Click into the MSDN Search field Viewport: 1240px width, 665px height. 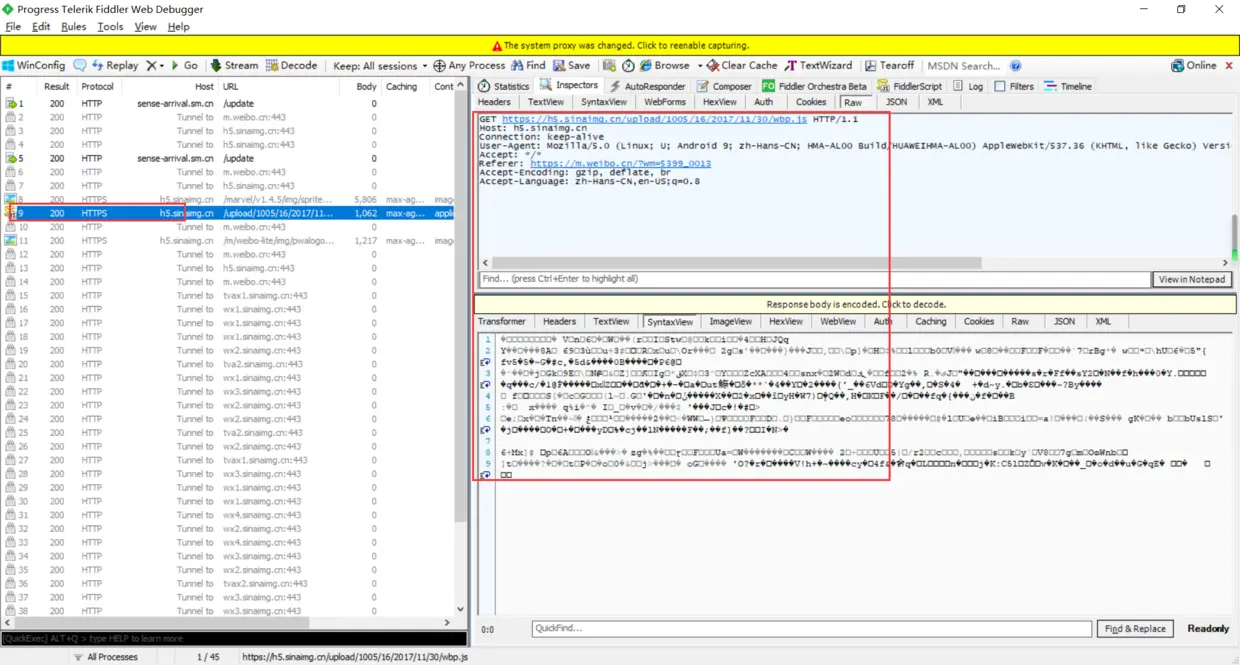coord(964,65)
